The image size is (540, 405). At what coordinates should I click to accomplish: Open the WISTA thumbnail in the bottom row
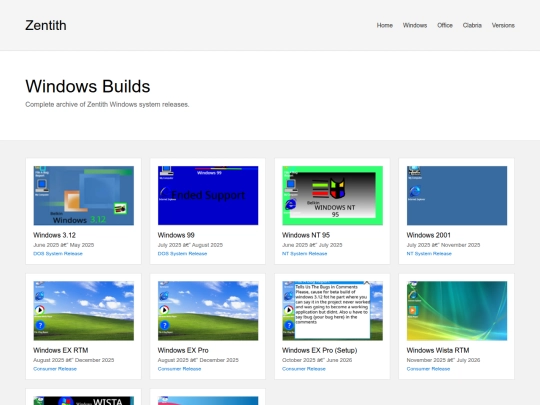pyautogui.click(x=84, y=401)
